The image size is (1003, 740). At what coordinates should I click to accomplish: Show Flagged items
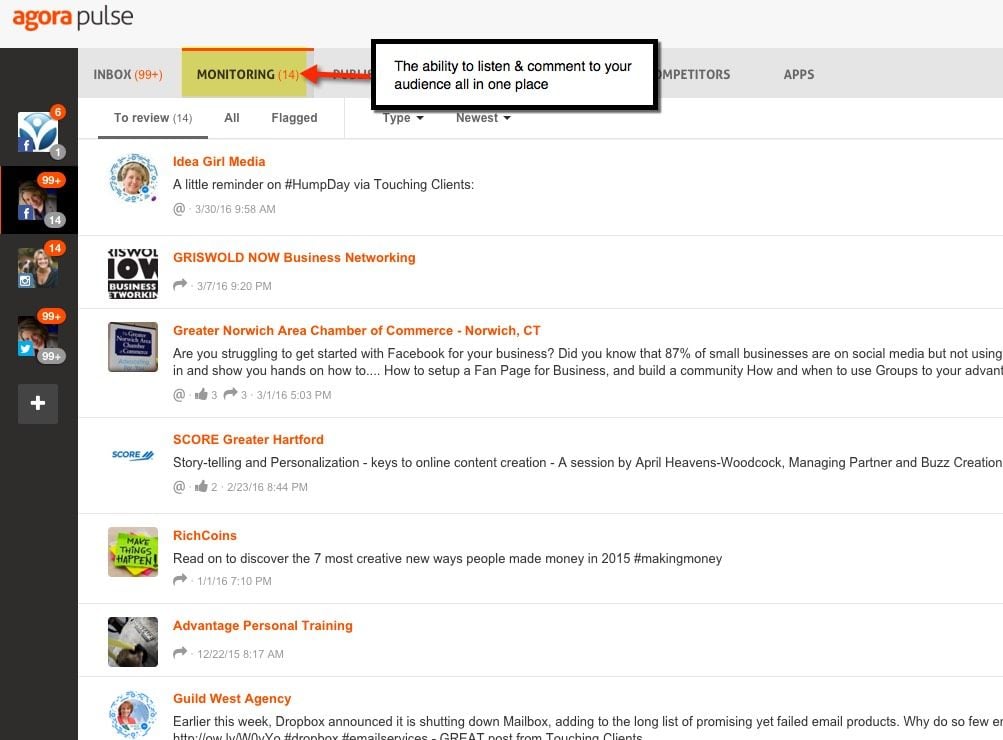(x=294, y=118)
